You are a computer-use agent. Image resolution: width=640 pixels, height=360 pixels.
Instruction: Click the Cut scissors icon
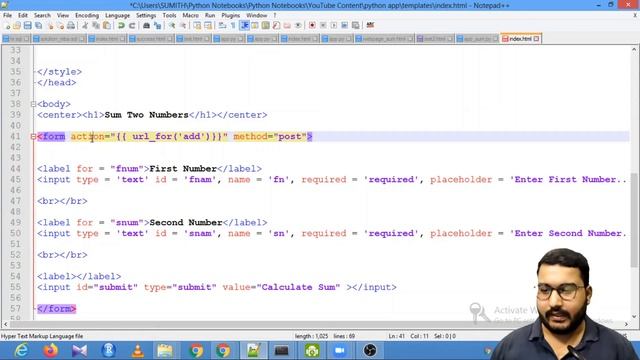tap(85, 25)
